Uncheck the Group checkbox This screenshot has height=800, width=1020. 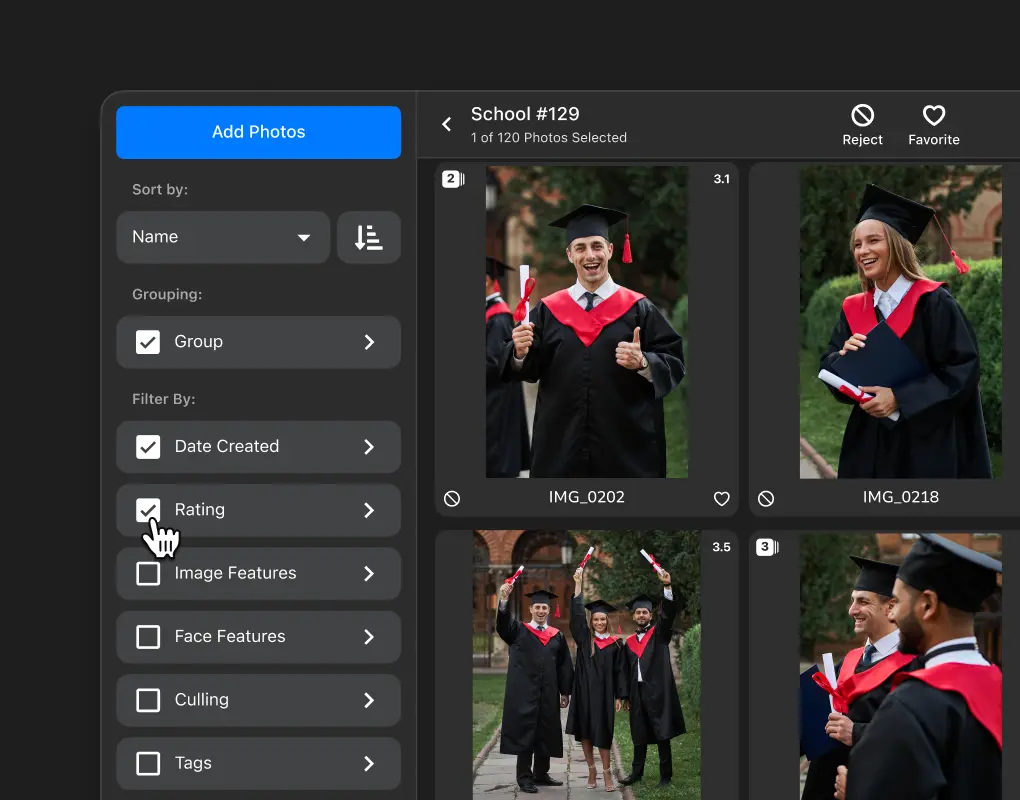[x=148, y=342]
